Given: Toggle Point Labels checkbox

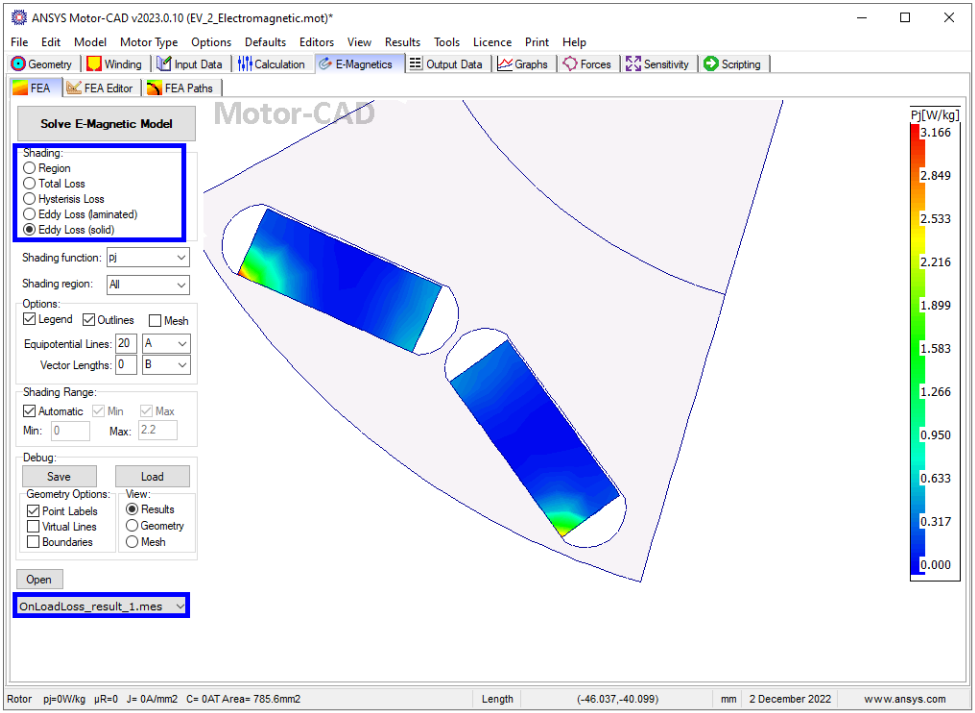Looking at the screenshot, I should click(x=33, y=511).
